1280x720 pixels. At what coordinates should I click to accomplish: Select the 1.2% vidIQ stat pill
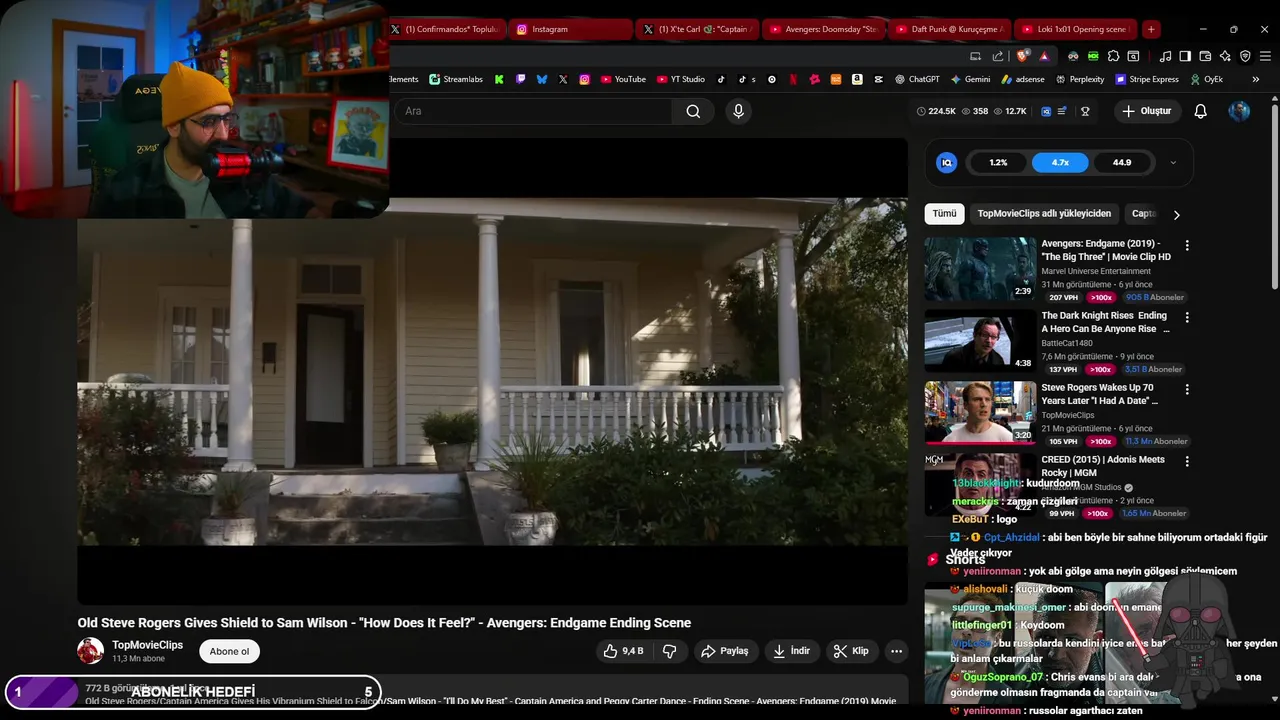click(998, 162)
